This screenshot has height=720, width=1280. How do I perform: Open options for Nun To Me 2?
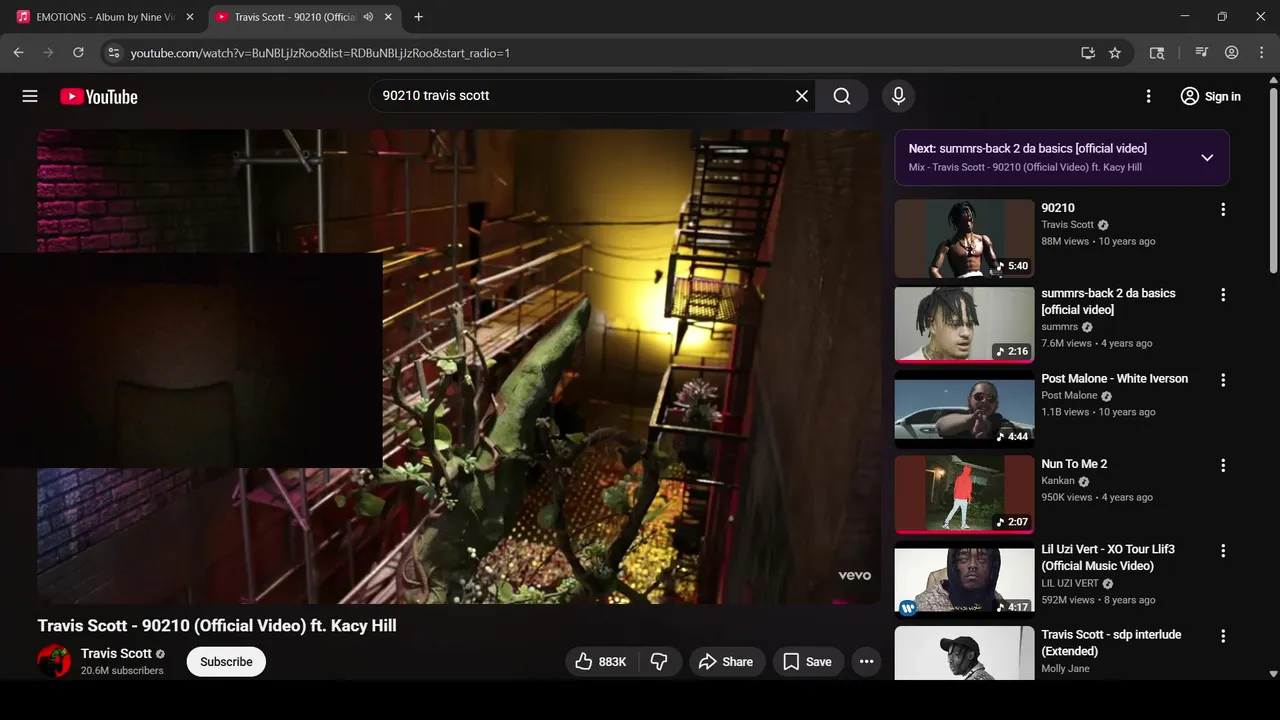pyautogui.click(x=1222, y=465)
